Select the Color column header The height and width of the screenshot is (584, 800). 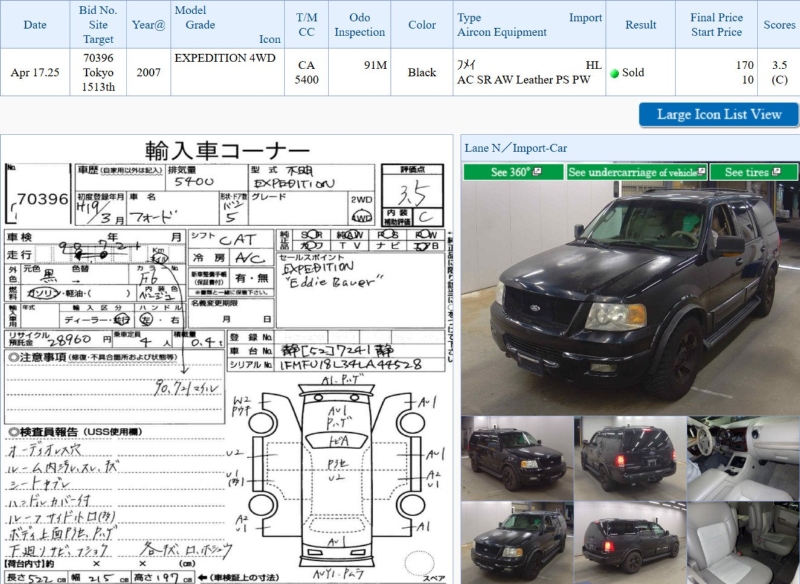[x=422, y=24]
